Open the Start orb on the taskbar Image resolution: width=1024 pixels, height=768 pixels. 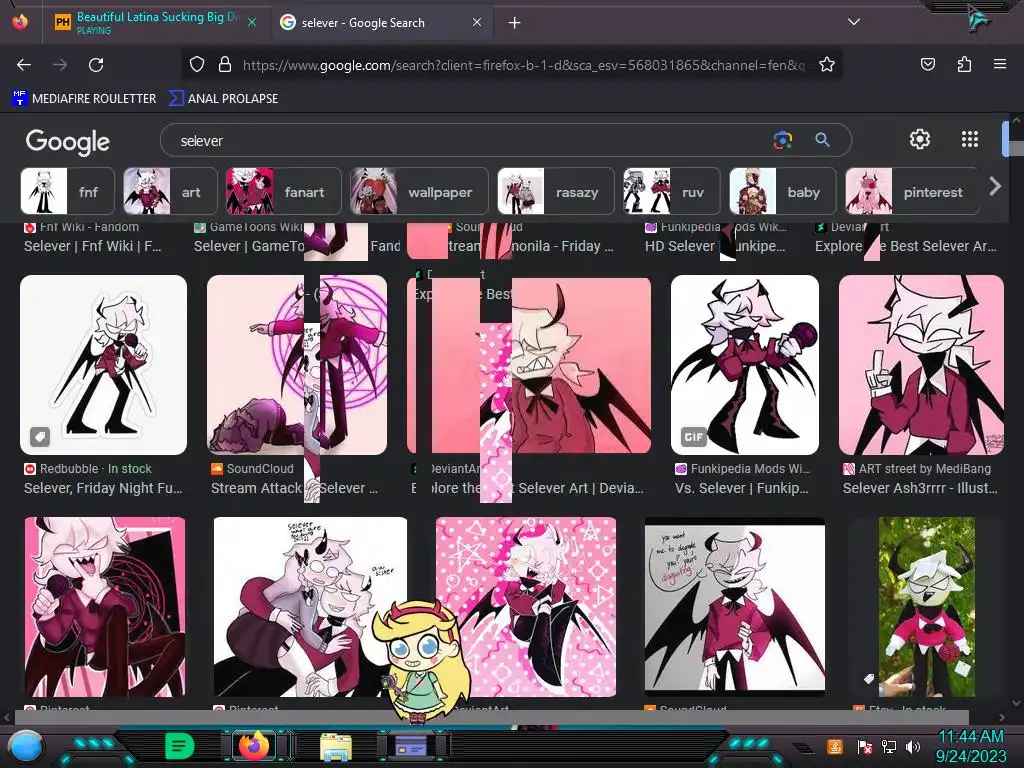(x=25, y=747)
